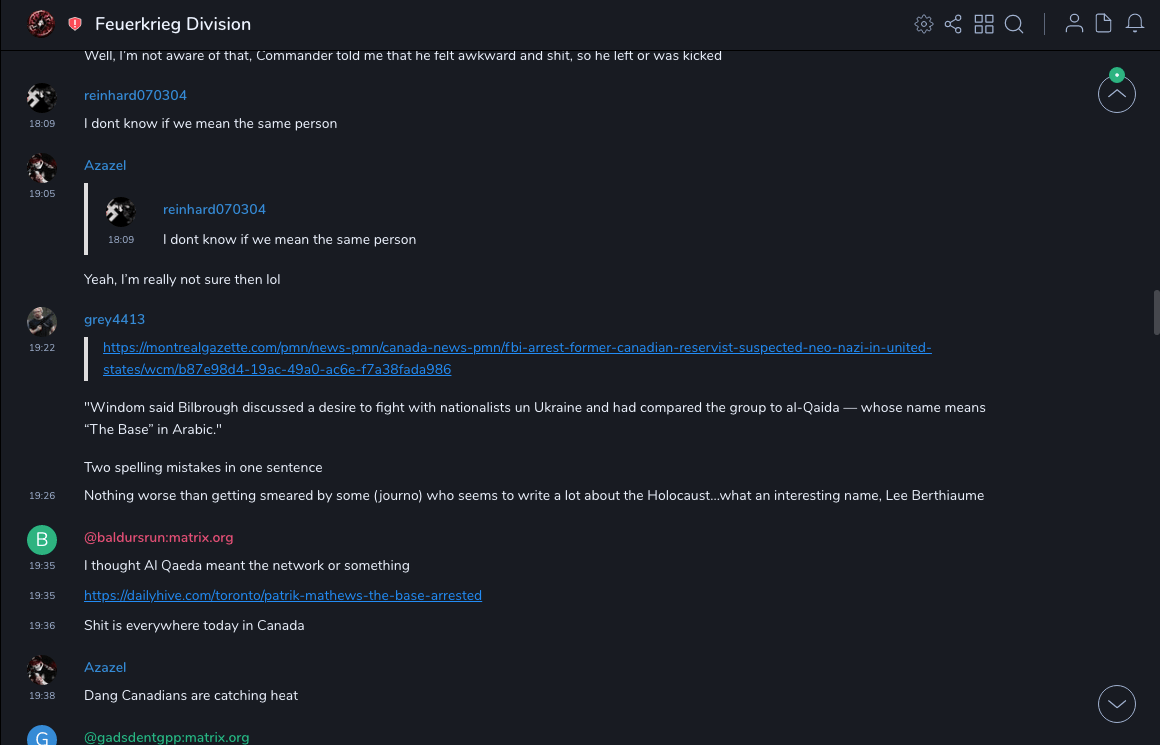Click the grey4413 username

(x=114, y=319)
